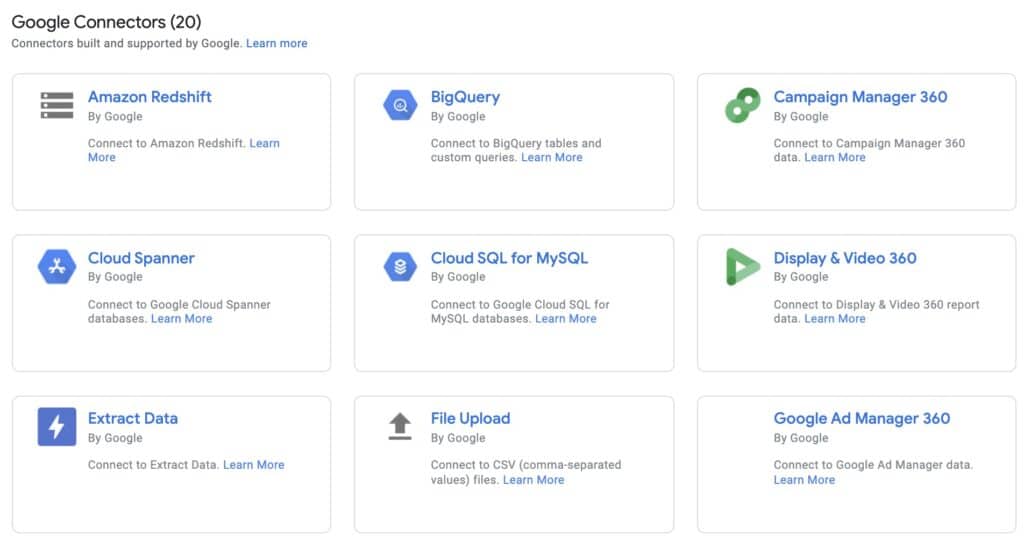Click the Campaign Manager 360 green icon
Image resolution: width=1024 pixels, height=543 pixels.
(742, 106)
